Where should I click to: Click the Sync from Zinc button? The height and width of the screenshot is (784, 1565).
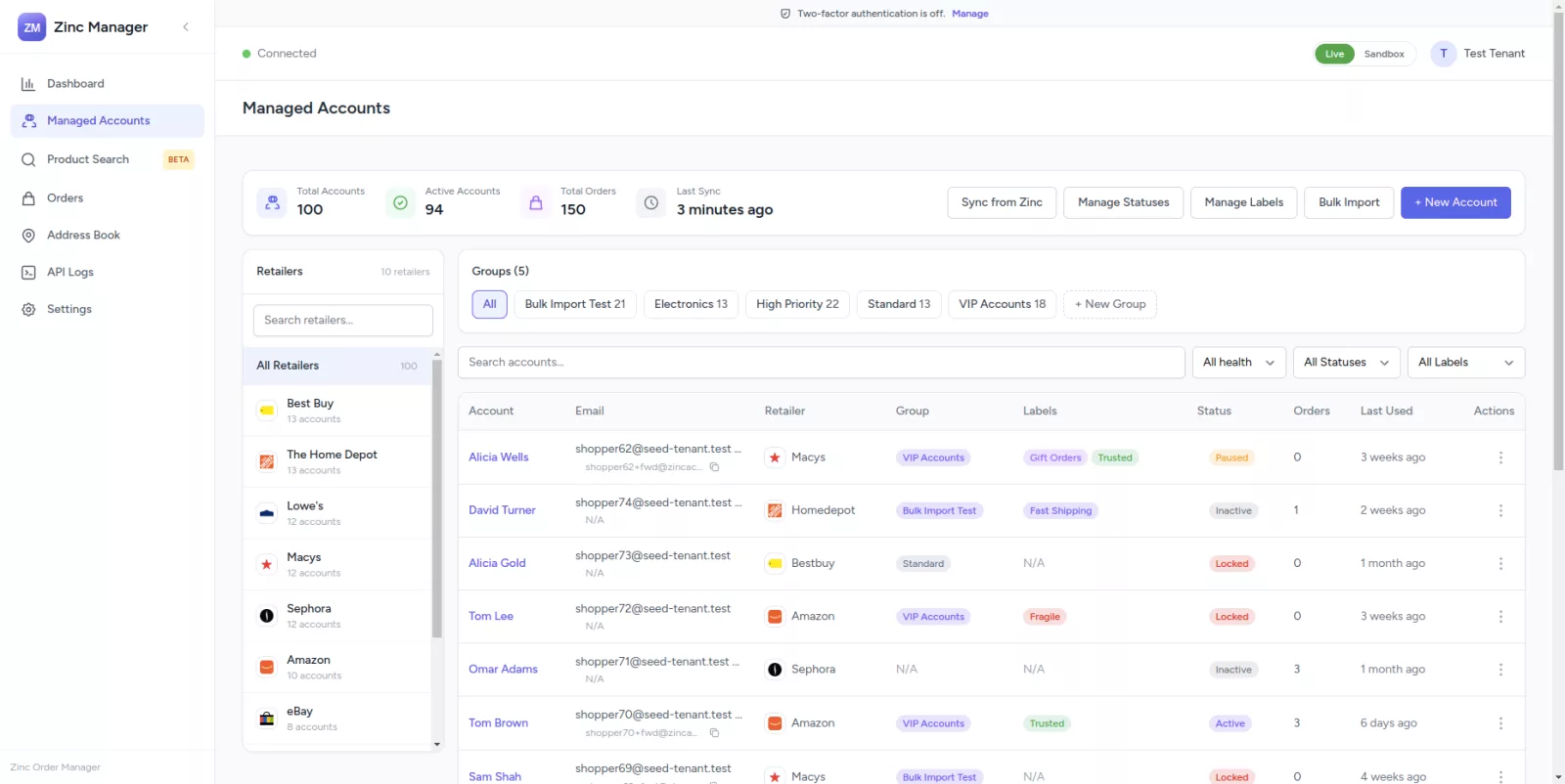click(x=1002, y=202)
